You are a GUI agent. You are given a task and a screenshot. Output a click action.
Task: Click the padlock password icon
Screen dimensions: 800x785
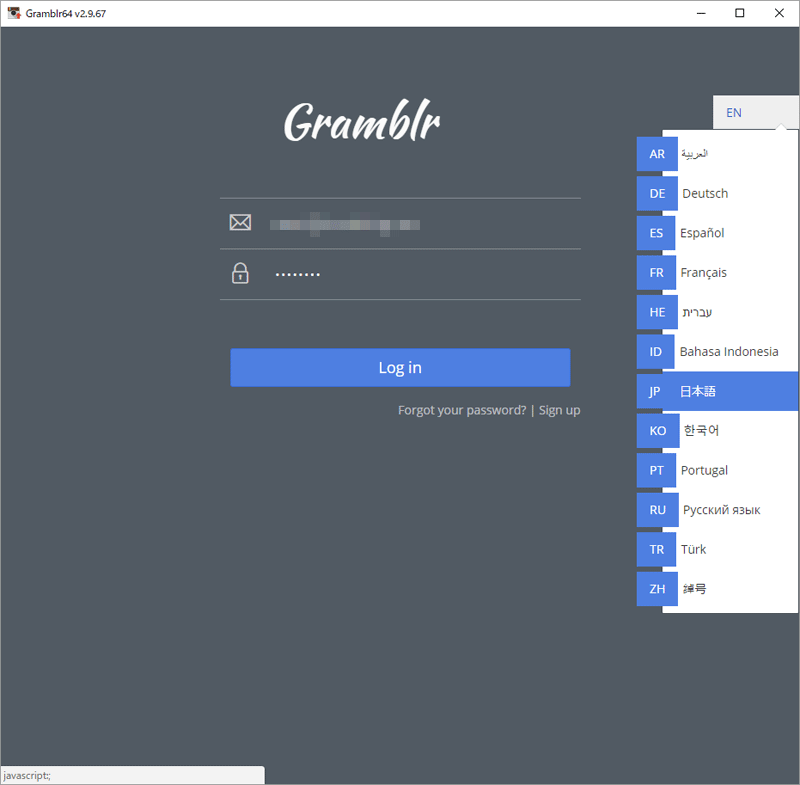coord(240,273)
